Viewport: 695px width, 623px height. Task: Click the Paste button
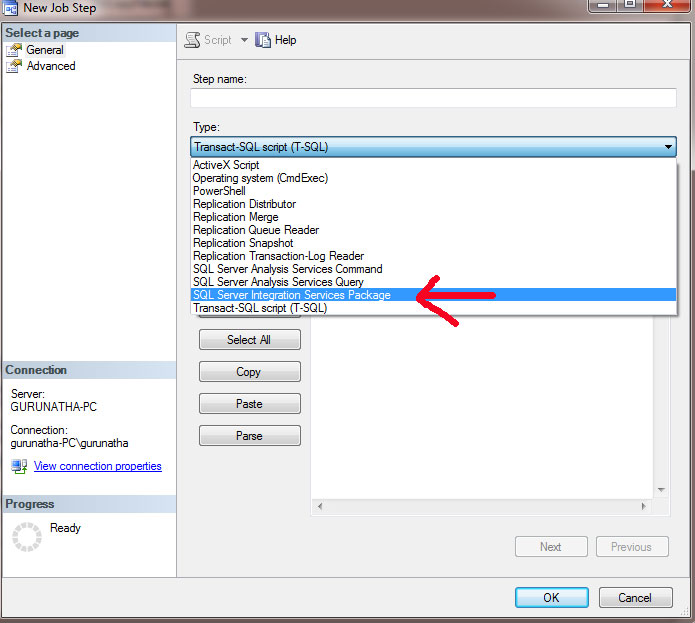250,404
